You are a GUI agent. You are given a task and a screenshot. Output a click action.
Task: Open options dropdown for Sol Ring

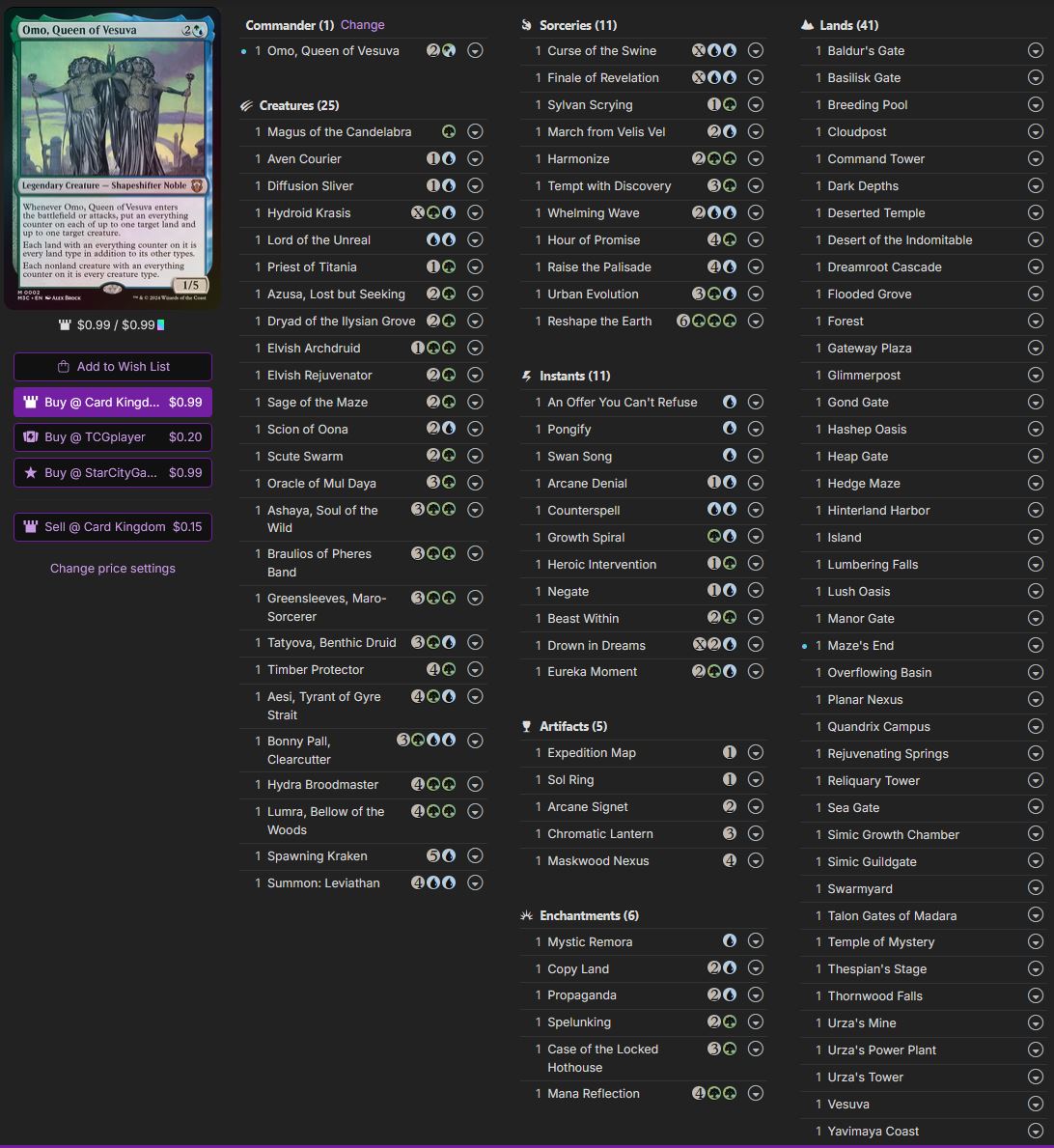pos(756,780)
